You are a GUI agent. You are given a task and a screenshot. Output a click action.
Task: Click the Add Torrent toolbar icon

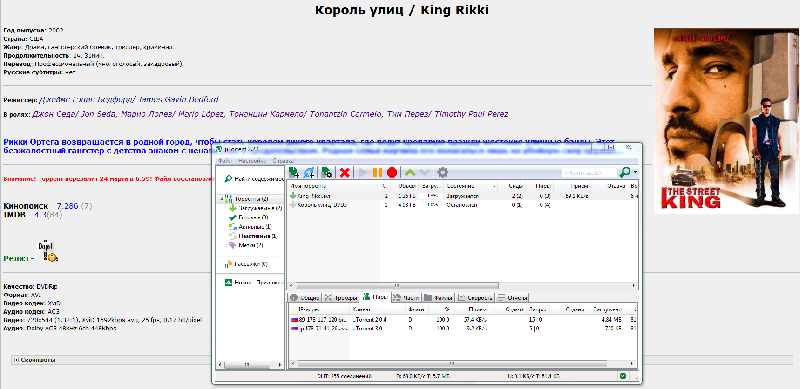click(294, 173)
